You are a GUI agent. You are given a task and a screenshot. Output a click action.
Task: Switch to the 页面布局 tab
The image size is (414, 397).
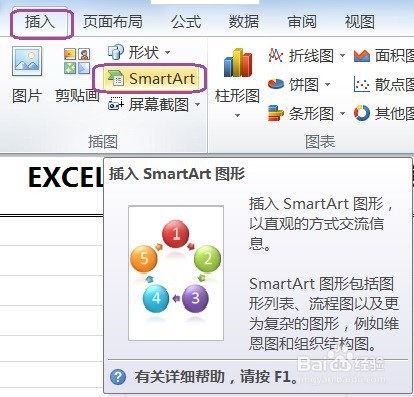click(113, 22)
